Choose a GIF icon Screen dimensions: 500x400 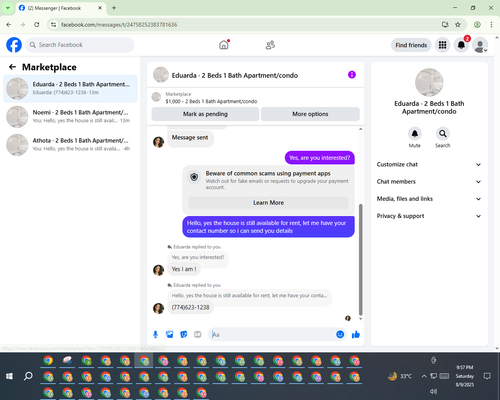198,334
